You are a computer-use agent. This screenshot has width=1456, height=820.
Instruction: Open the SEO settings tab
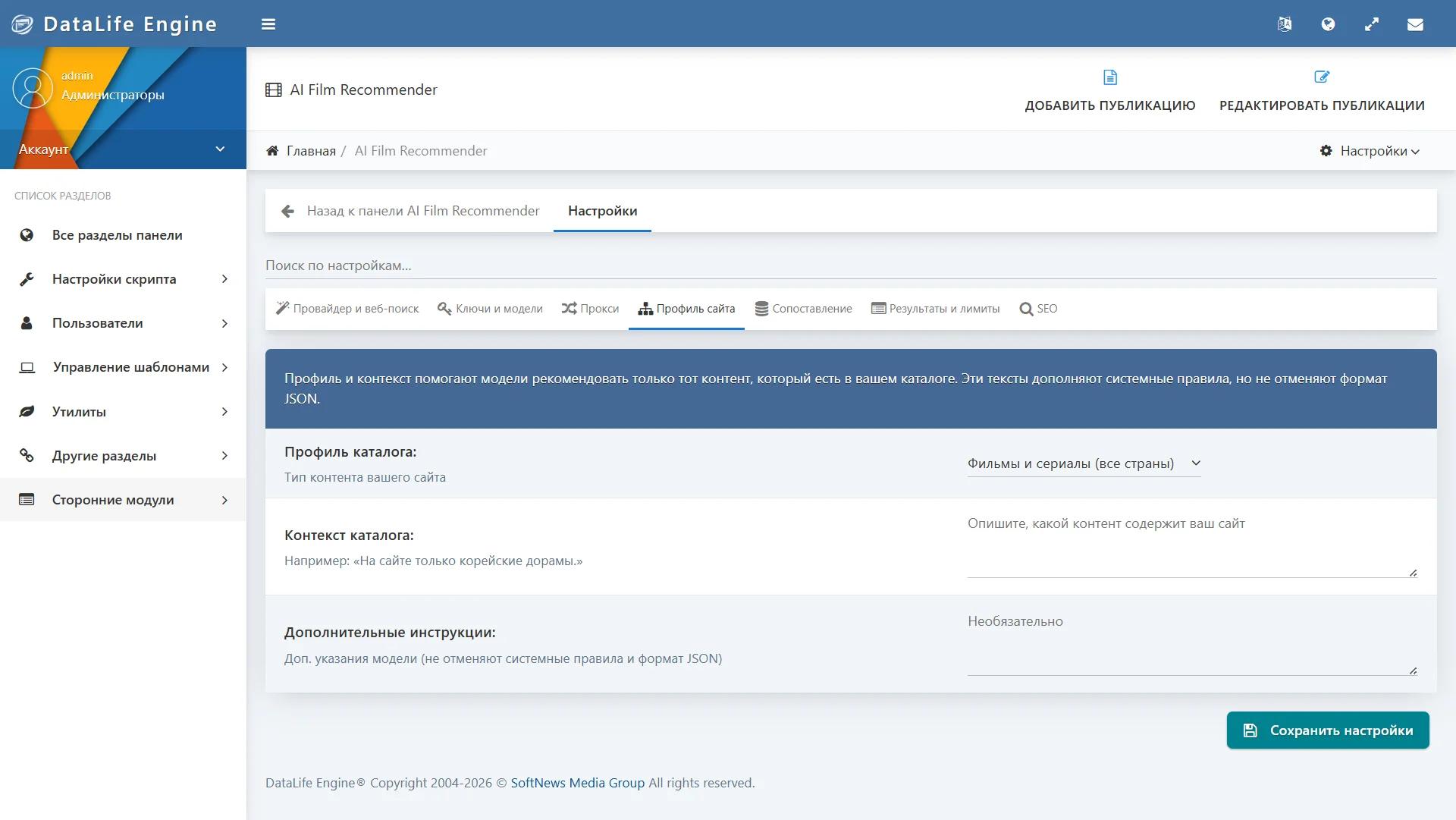point(1038,309)
